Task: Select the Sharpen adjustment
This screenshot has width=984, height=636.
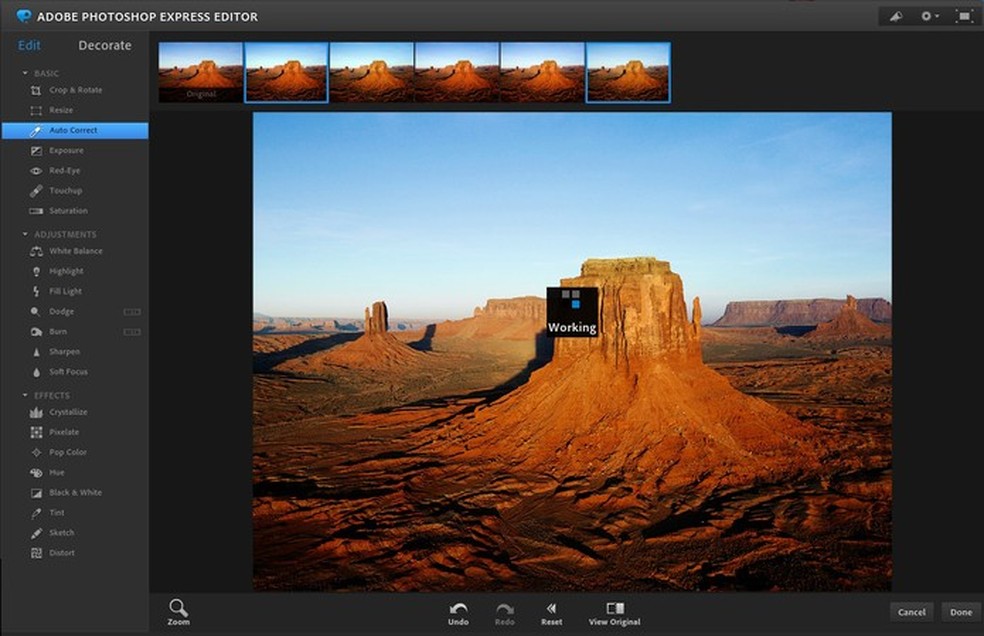Action: pyautogui.click(x=64, y=352)
